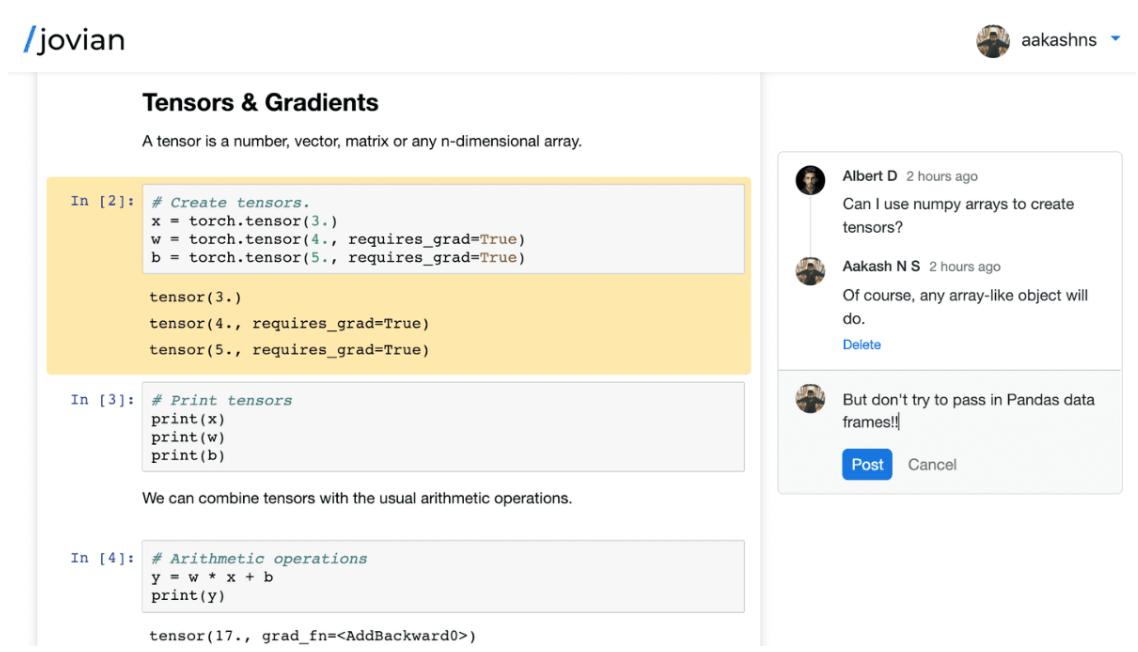Click the Aakash N S author name
Viewport: 1138px width, 652px height.
(881, 267)
